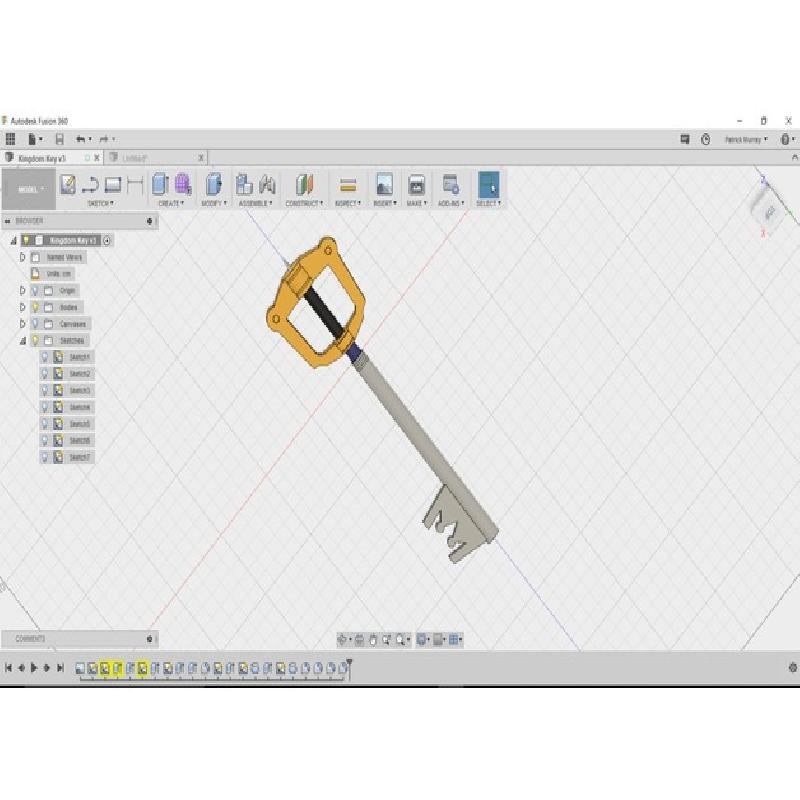Viewport: 800px width, 800px height.
Task: Open the CONSTRUCT menu
Action: point(304,204)
